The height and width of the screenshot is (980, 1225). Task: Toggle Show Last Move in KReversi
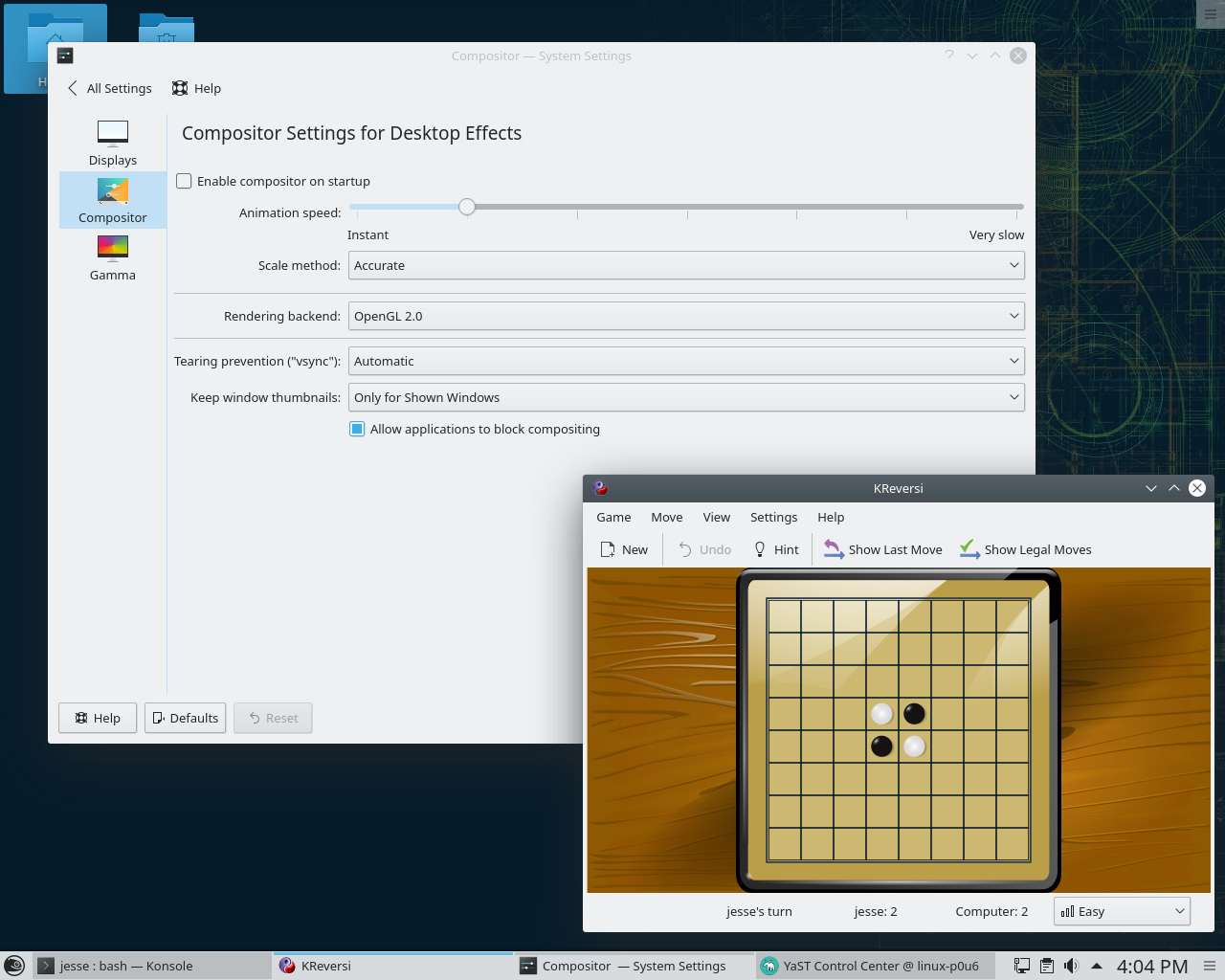point(883,549)
